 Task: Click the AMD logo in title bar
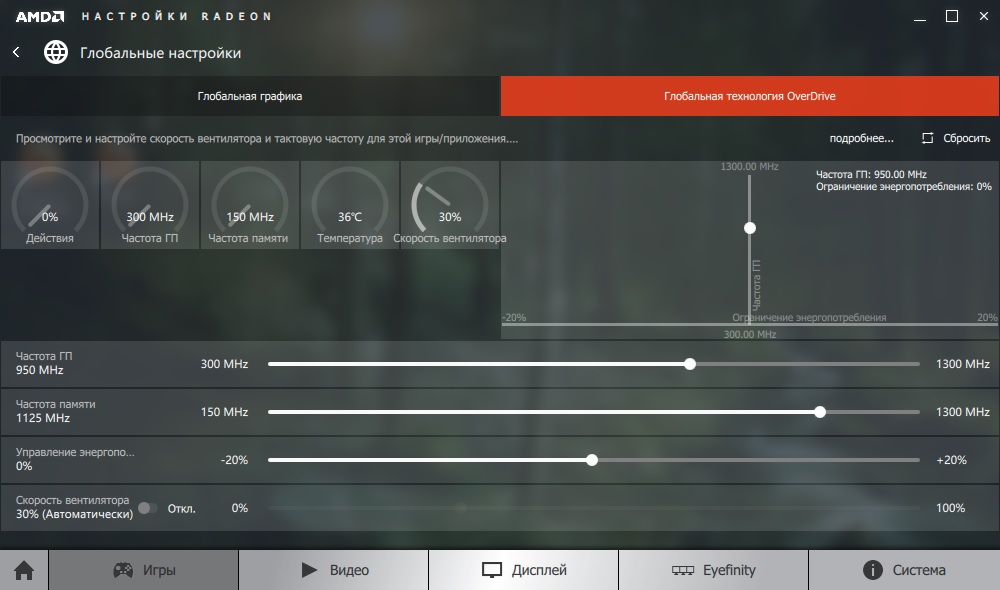click(40, 17)
